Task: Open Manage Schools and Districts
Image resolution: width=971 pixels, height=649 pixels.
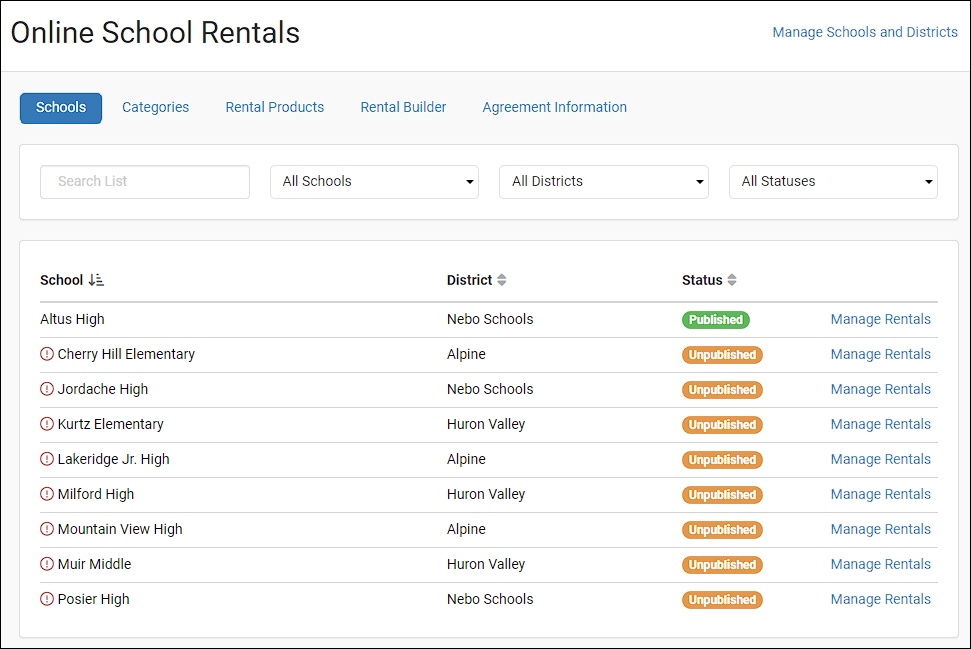Action: [864, 32]
